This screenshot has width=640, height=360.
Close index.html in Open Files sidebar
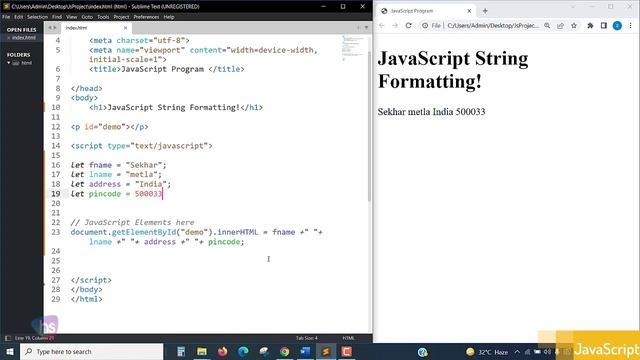[x=9, y=38]
